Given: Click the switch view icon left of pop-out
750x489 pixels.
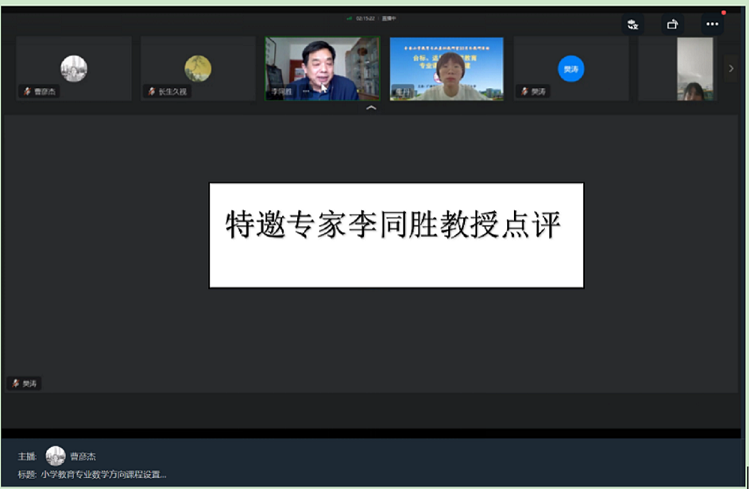Looking at the screenshot, I should tap(633, 24).
